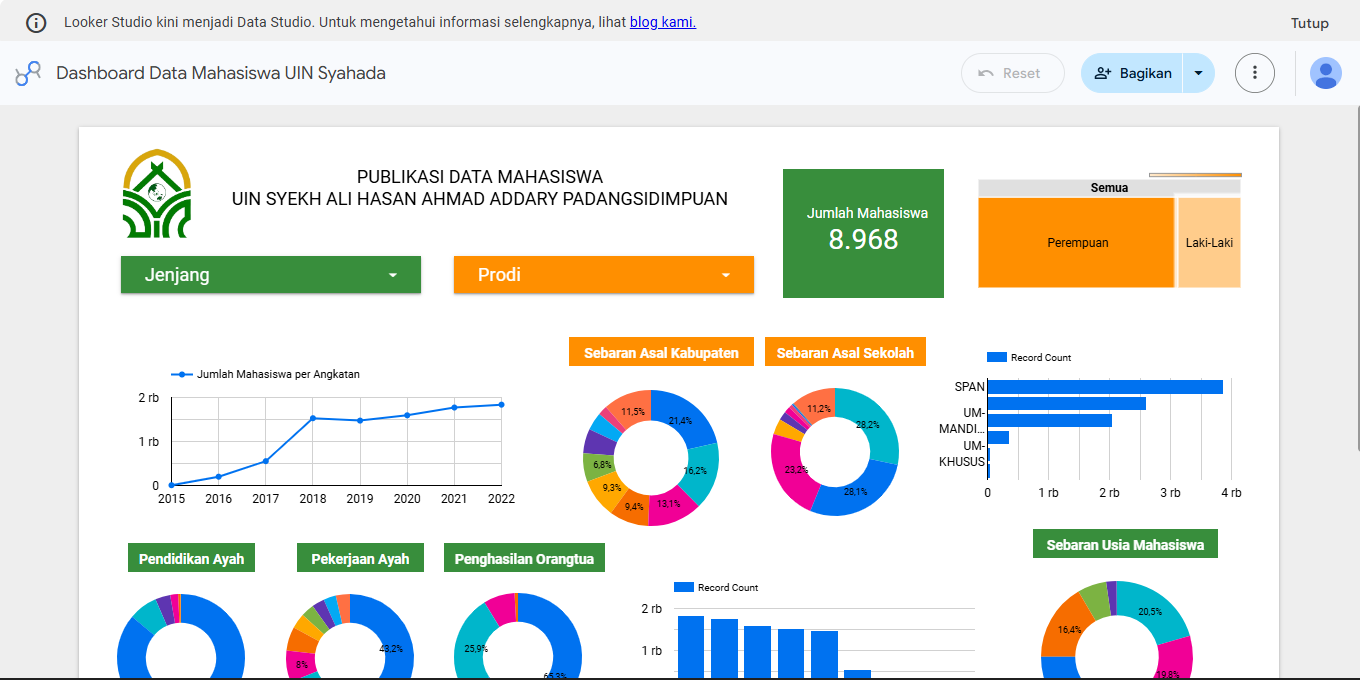
Task: Click the Semua treemap header
Action: (1109, 187)
